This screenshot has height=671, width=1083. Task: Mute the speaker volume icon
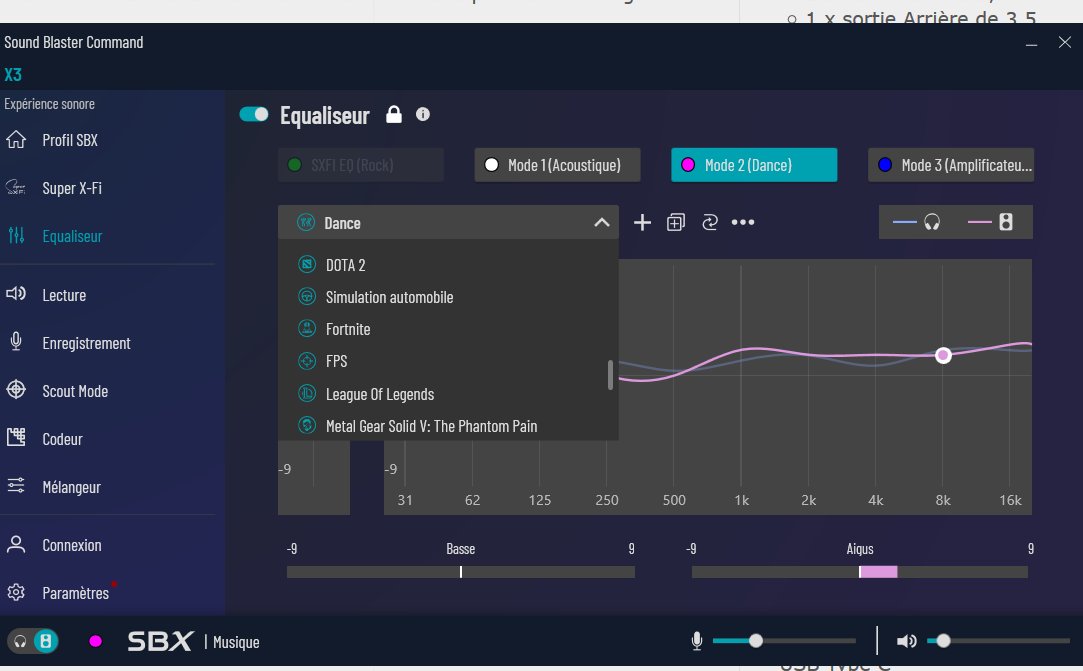tap(906, 641)
